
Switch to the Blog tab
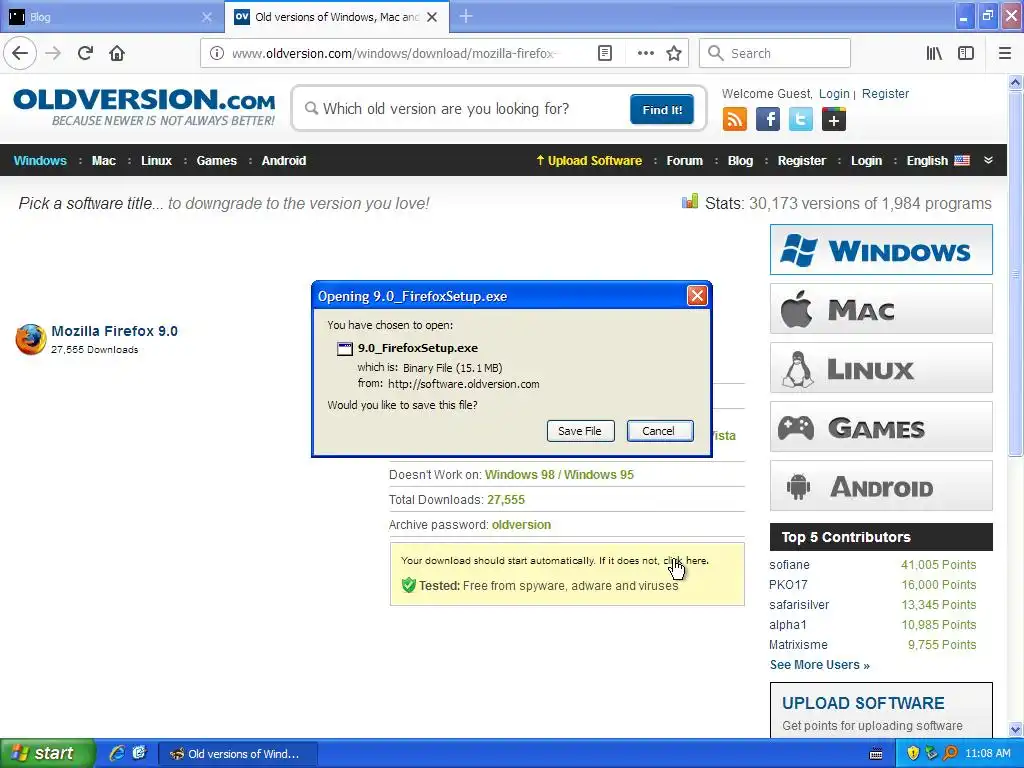(x=110, y=17)
